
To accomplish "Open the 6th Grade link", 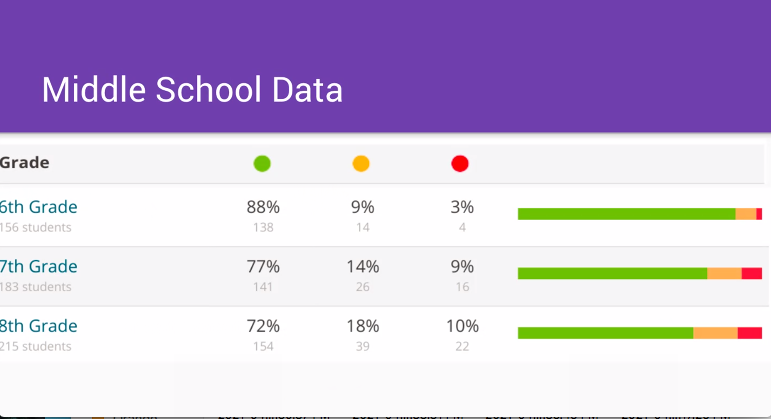I will (39, 207).
